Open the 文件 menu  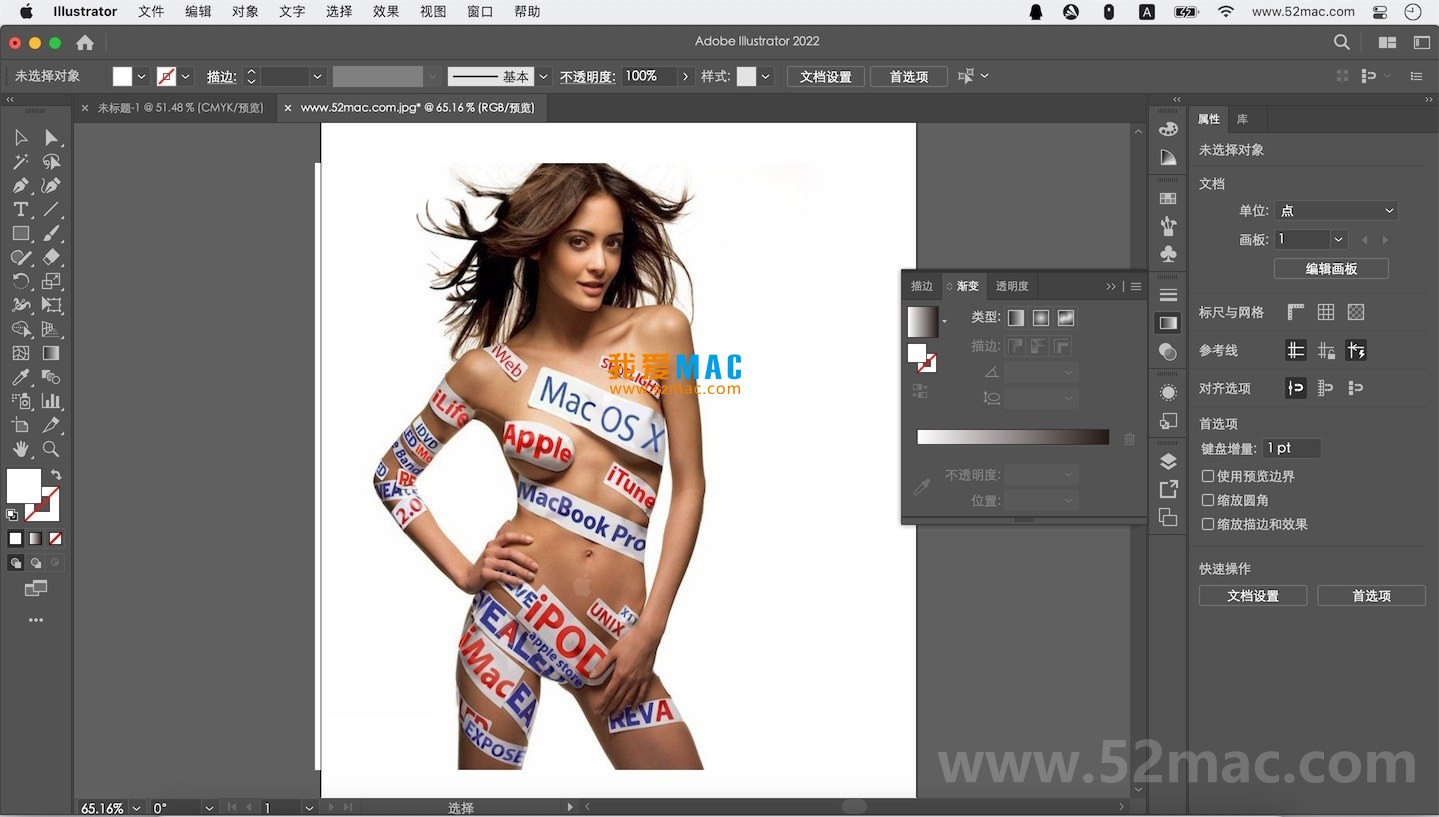click(151, 12)
